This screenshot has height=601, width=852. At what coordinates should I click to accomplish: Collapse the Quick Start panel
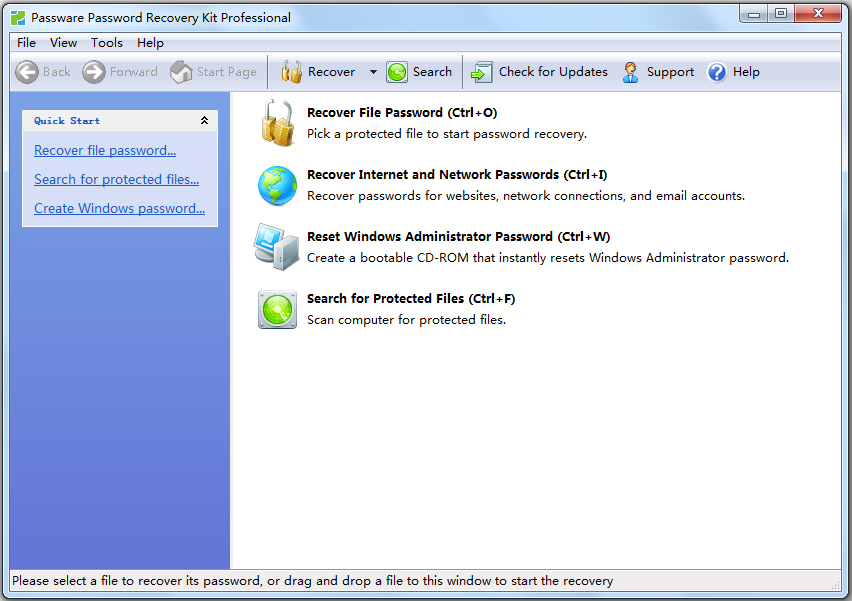coord(204,121)
